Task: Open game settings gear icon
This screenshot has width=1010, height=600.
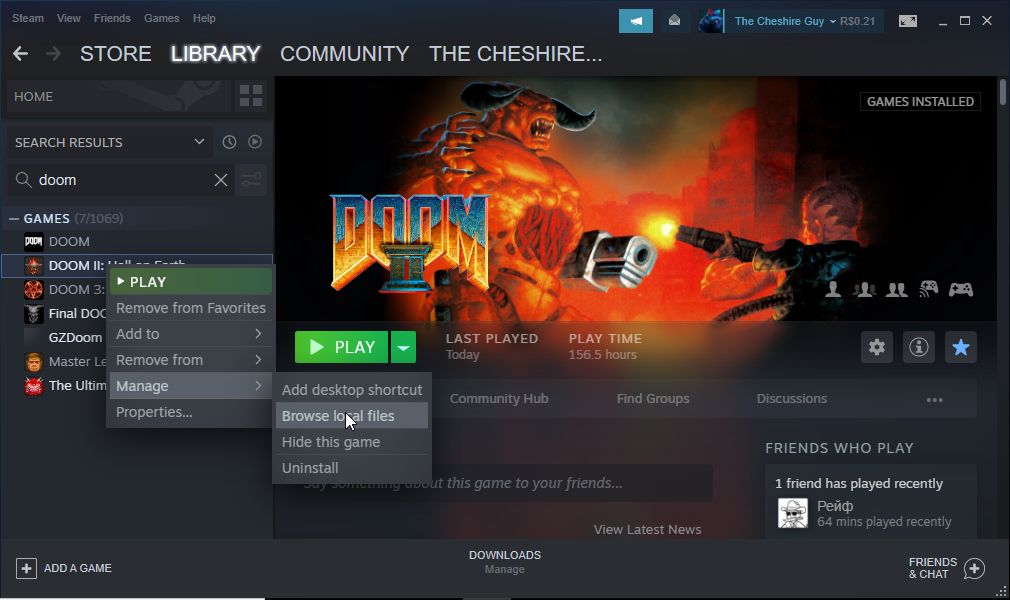Action: click(x=877, y=347)
